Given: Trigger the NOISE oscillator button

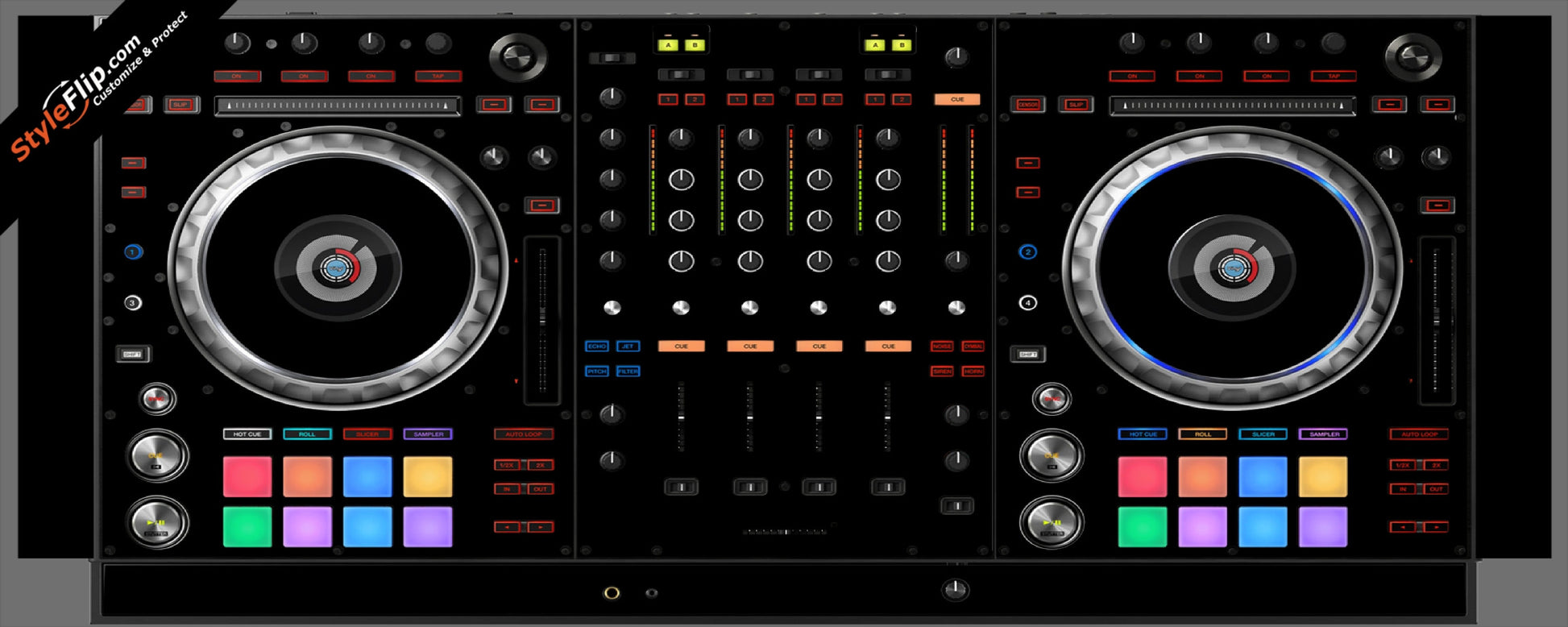Looking at the screenshot, I should click(941, 346).
